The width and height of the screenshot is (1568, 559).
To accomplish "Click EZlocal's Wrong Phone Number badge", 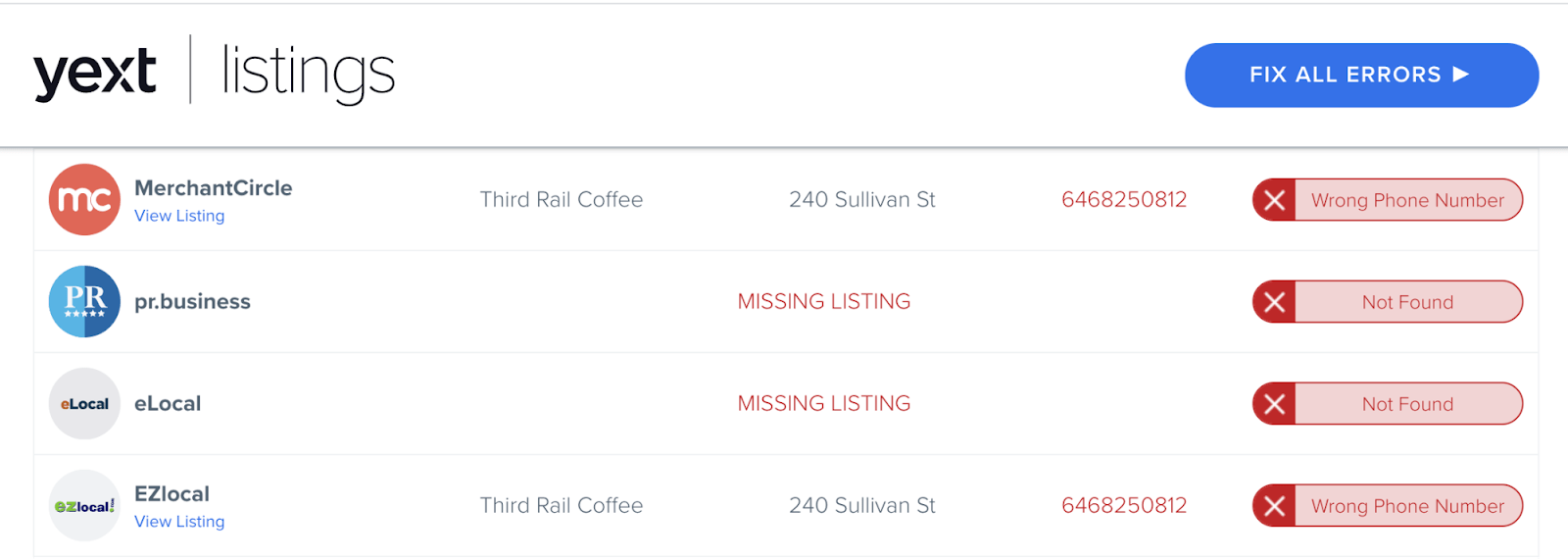I will (1407, 506).
